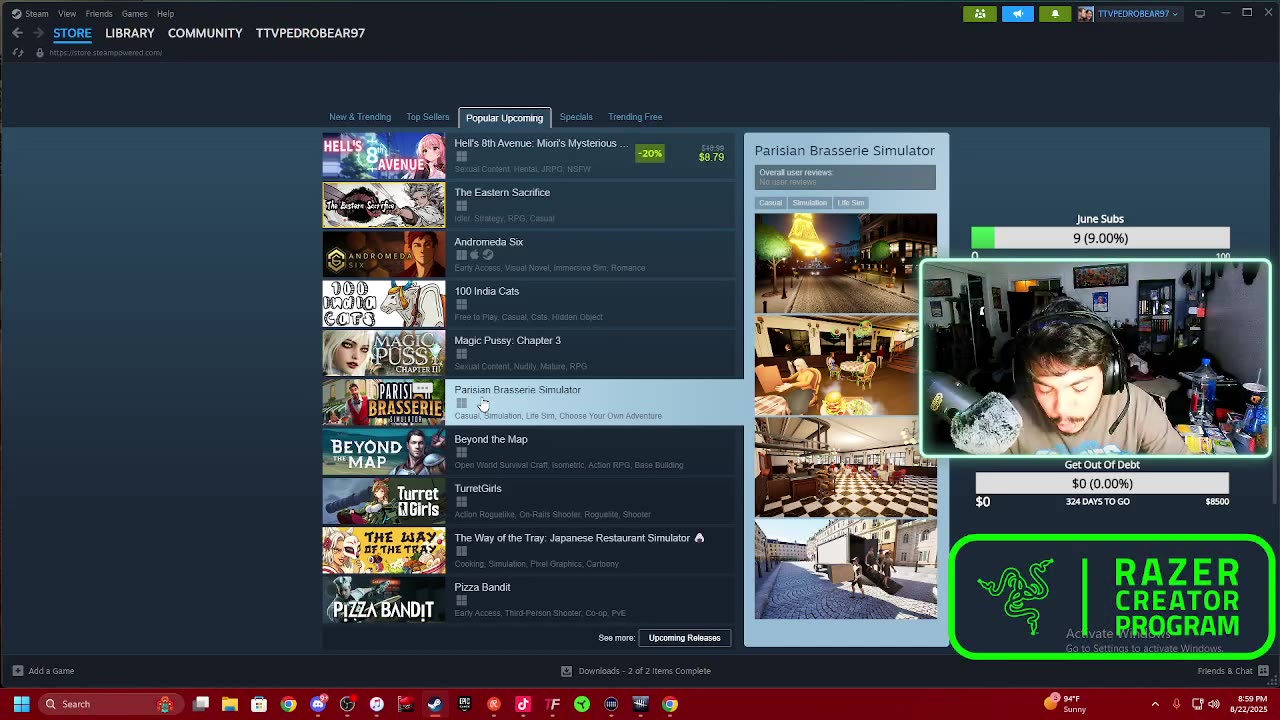1280x720 pixels.
Task: Open the Friends menu
Action: 99,14
